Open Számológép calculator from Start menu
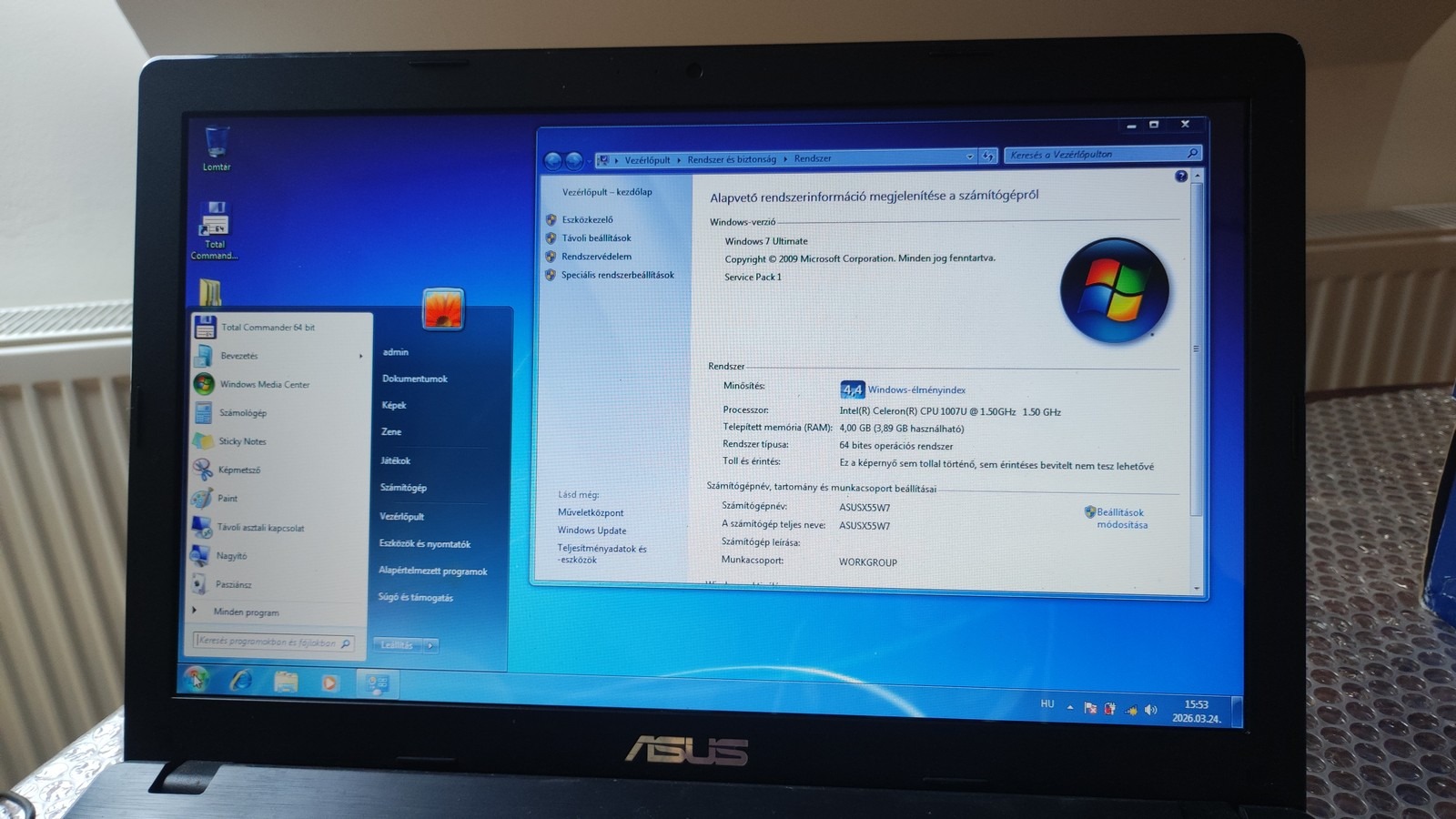Screen dimensions: 1456x819 point(279,413)
